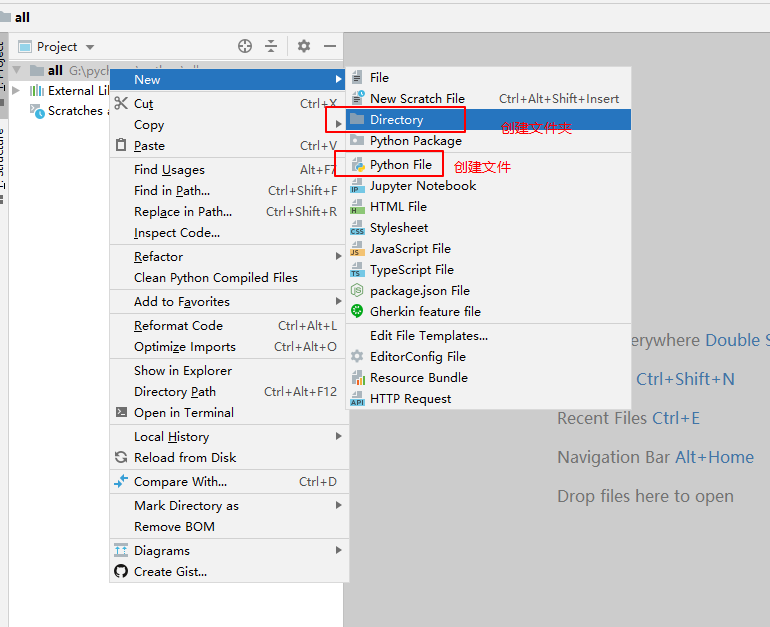The image size is (770, 627).
Task: Click the Stylesheet CSS icon
Action: (358, 228)
